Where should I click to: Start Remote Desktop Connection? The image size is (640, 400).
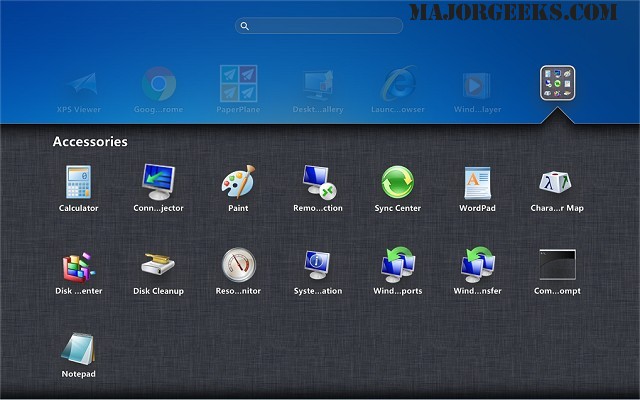tap(319, 182)
